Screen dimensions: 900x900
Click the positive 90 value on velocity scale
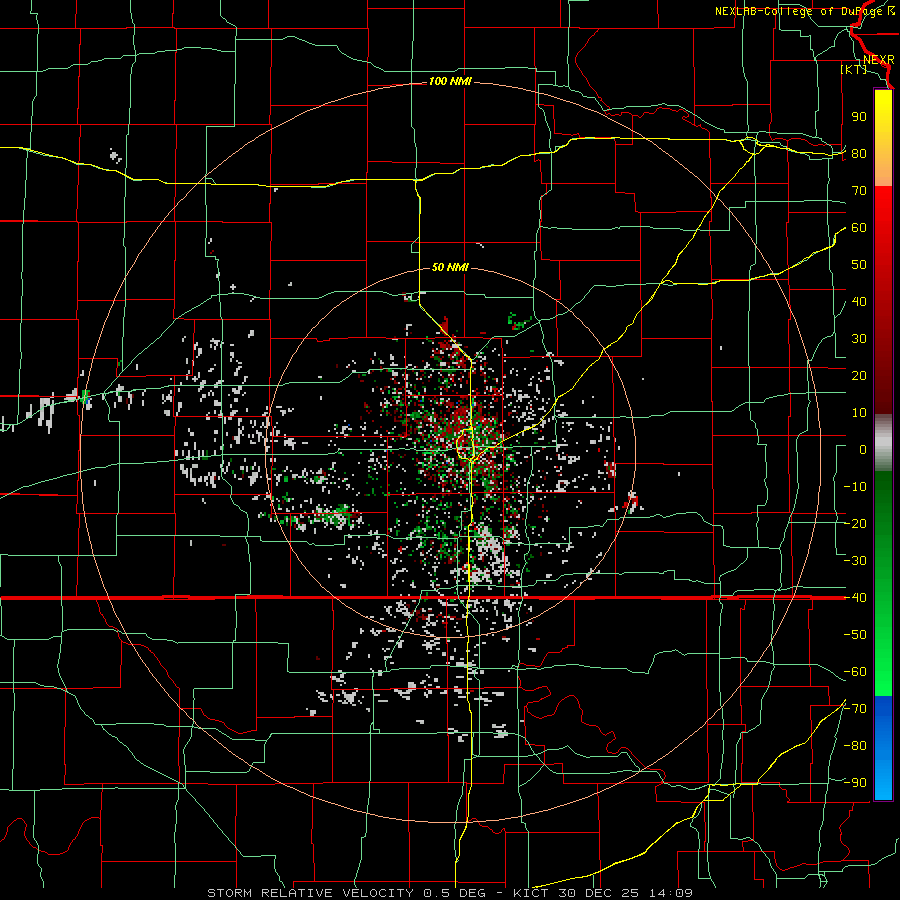point(859,117)
